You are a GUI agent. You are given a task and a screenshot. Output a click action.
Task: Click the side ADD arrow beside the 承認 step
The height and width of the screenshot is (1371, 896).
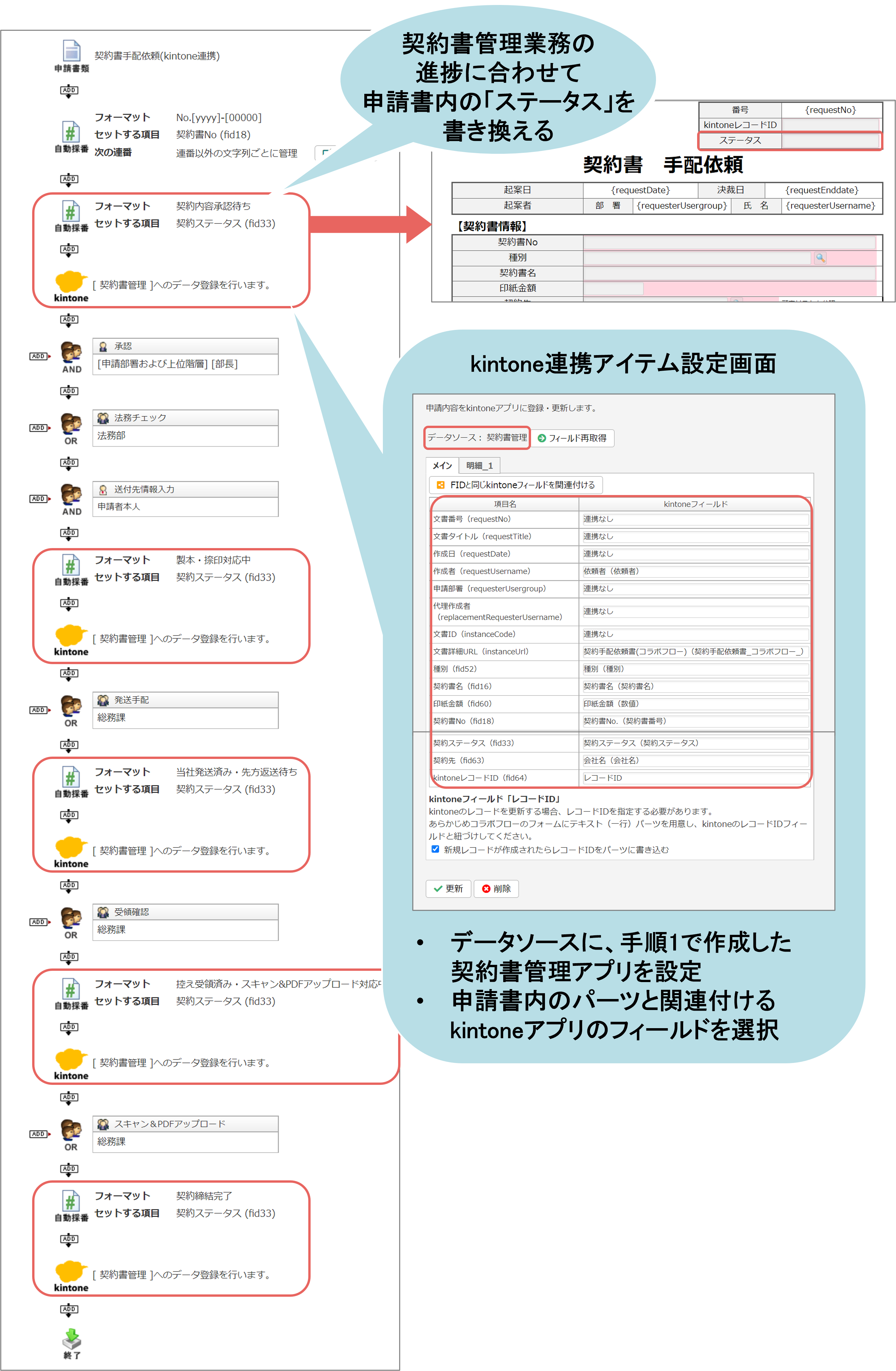[40, 356]
